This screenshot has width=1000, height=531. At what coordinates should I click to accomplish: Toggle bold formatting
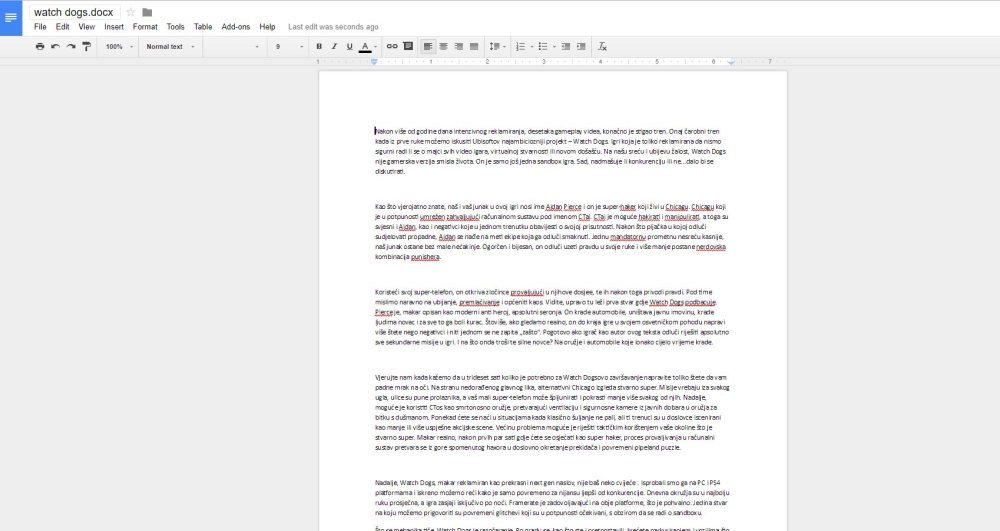pos(319,47)
